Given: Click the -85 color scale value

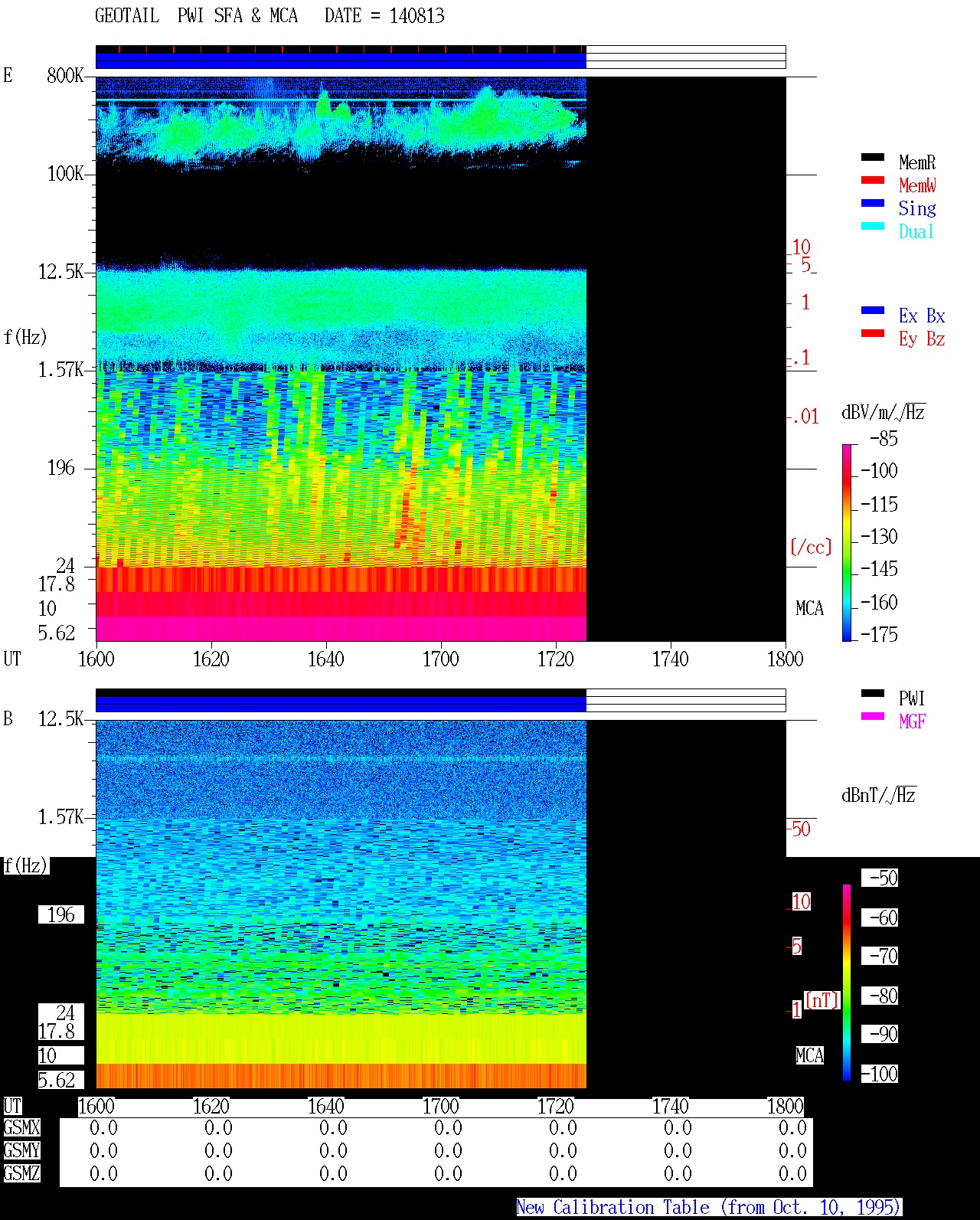Looking at the screenshot, I should pyautogui.click(x=884, y=439).
